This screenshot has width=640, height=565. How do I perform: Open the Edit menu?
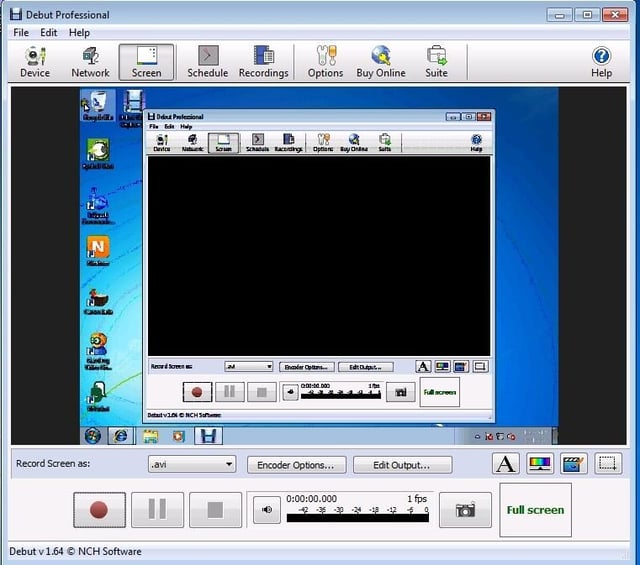[49, 33]
